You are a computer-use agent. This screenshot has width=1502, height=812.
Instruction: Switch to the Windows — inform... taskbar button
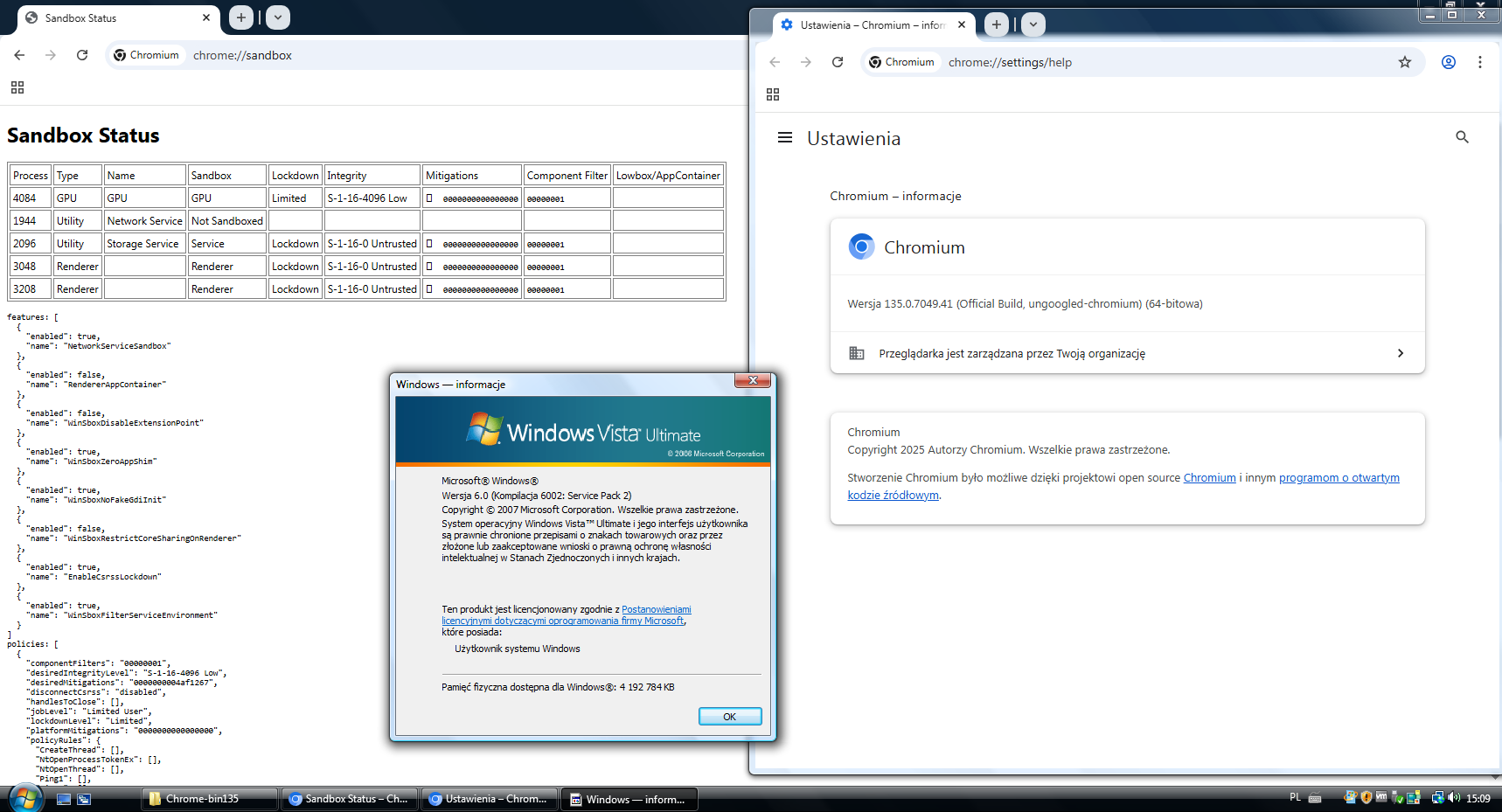629,799
